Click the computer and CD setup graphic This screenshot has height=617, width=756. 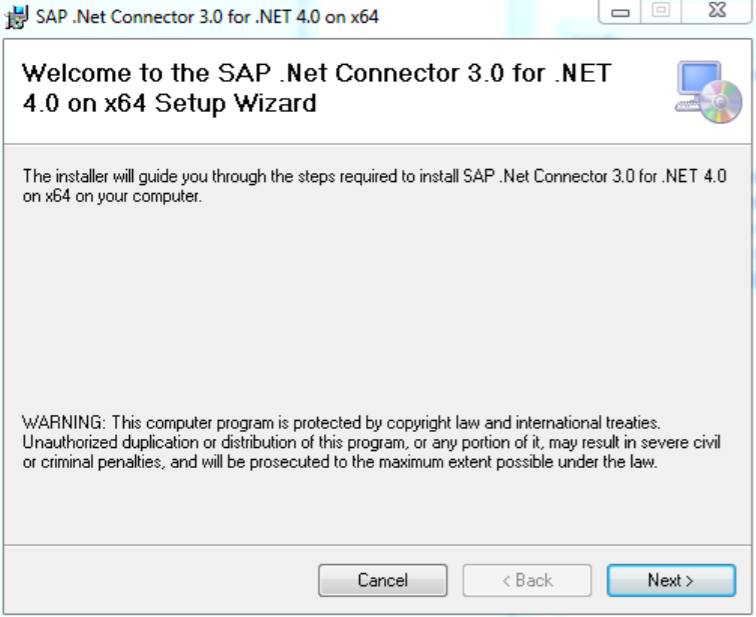[x=708, y=91]
